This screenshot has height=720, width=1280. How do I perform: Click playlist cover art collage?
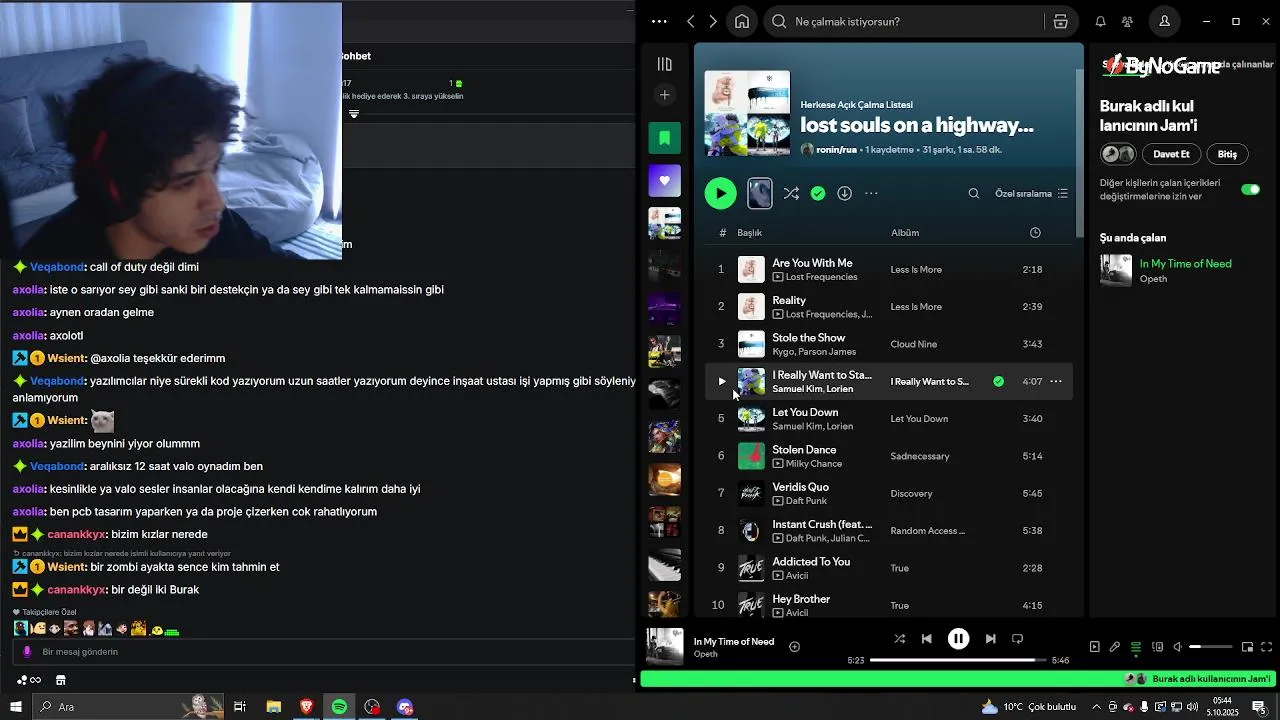pyautogui.click(x=747, y=113)
